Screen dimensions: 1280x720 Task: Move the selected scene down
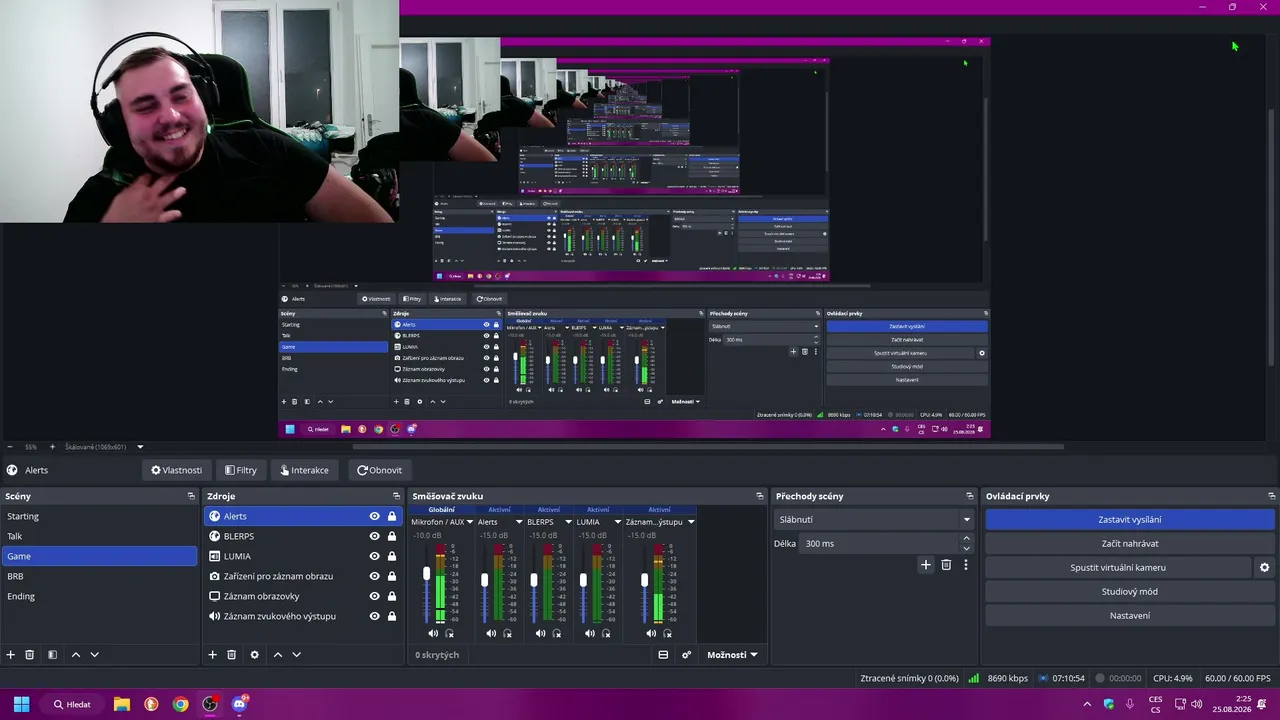(94, 655)
